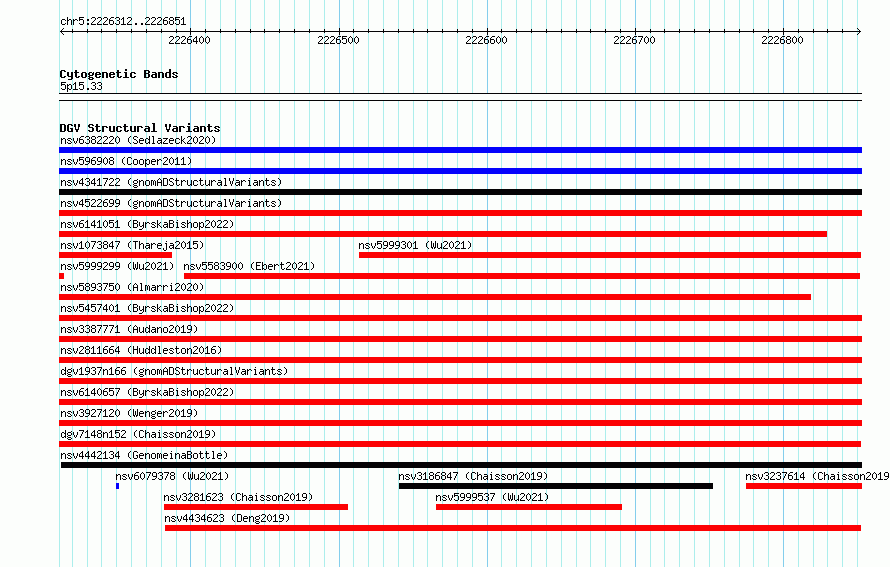The height and width of the screenshot is (567, 890).
Task: Open the nsv2811664 (Huddleston2016) label
Action: tap(141, 350)
